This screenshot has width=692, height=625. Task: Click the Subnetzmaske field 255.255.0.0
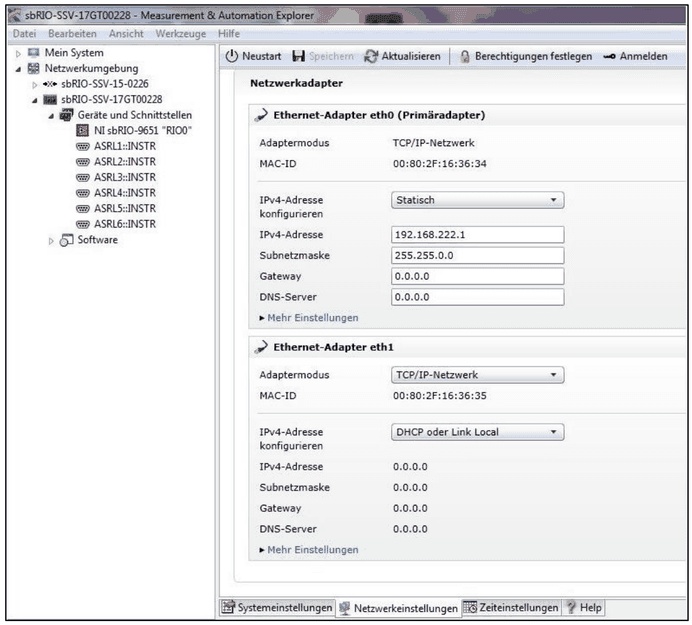coord(478,256)
